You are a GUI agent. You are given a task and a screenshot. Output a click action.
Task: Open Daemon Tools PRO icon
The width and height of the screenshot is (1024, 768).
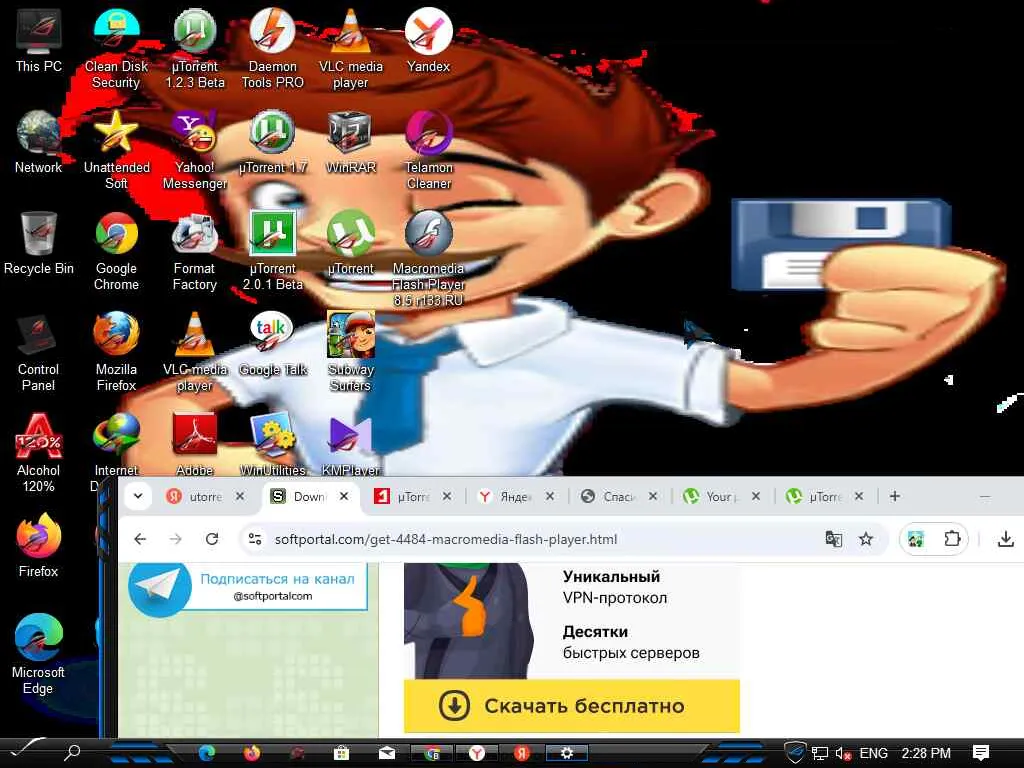(x=272, y=49)
